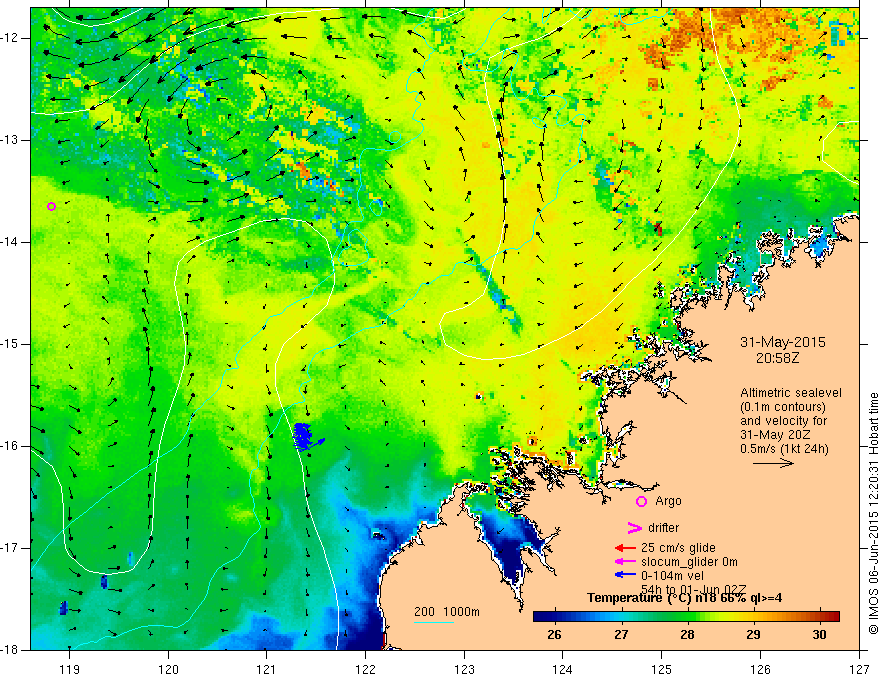The height and width of the screenshot is (680, 880).
Task: Click the latitude axis label '-15'
Action: click(10, 344)
